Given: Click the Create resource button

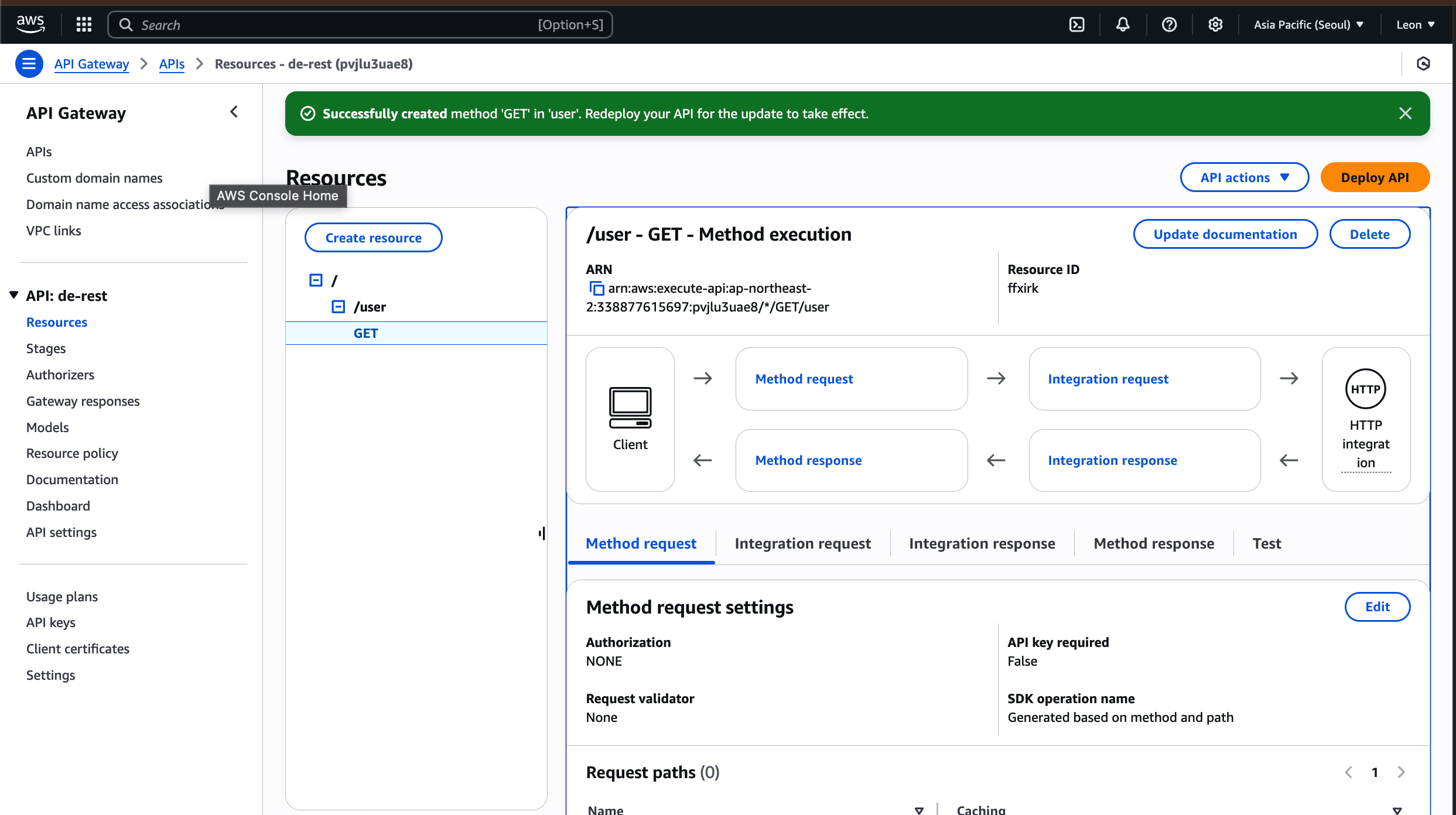Looking at the screenshot, I should (373, 238).
